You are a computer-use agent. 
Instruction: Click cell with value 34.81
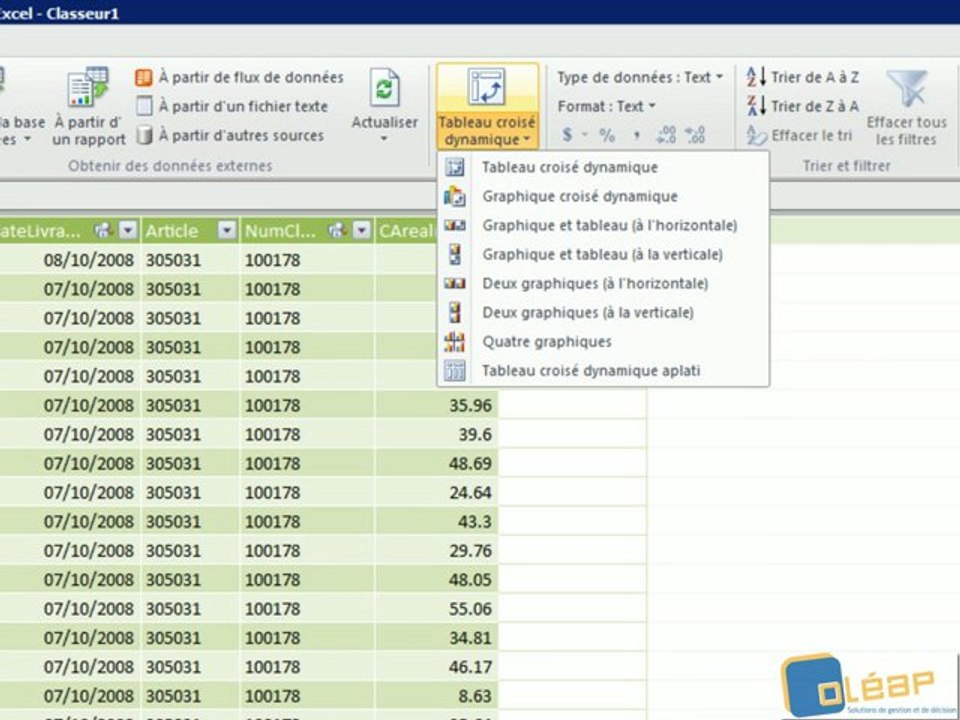[x=437, y=638]
